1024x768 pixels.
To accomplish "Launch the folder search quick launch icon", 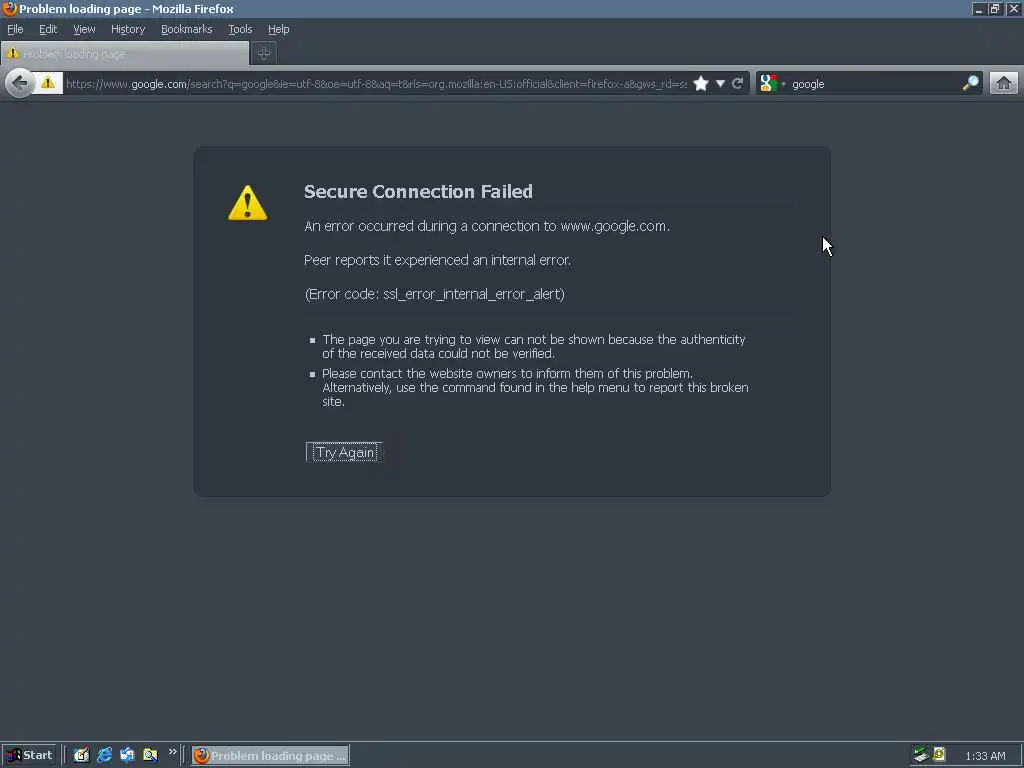I will (x=150, y=755).
